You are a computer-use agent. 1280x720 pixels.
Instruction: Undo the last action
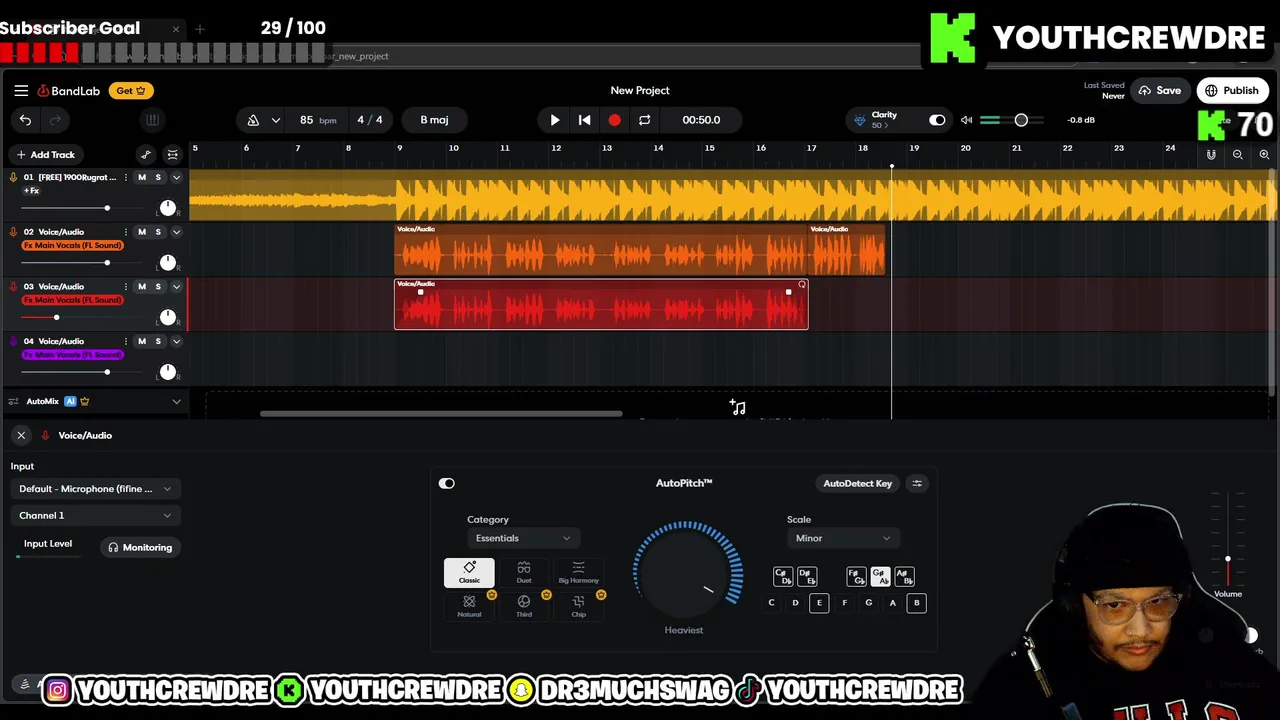click(x=25, y=120)
